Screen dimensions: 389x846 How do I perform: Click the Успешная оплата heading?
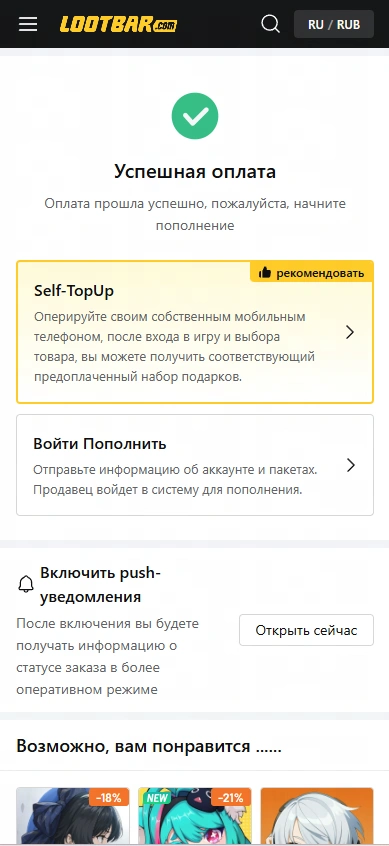(x=195, y=172)
